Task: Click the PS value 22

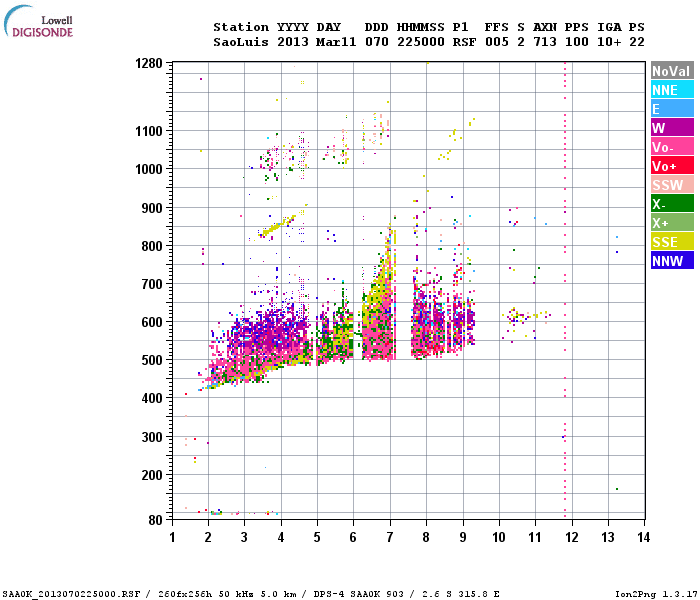Action: click(637, 42)
